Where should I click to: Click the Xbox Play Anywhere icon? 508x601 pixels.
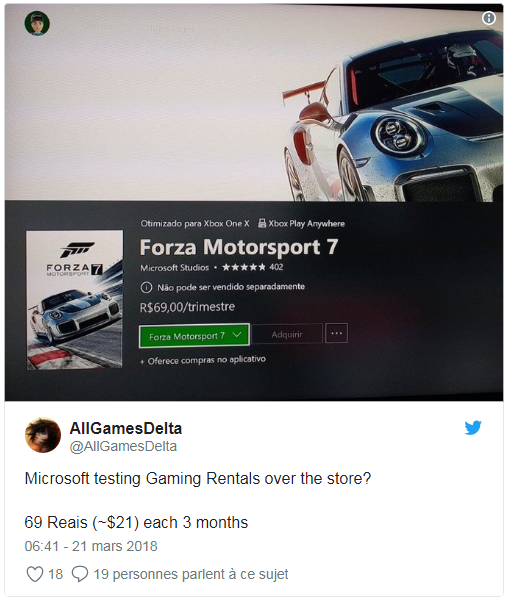(262, 223)
